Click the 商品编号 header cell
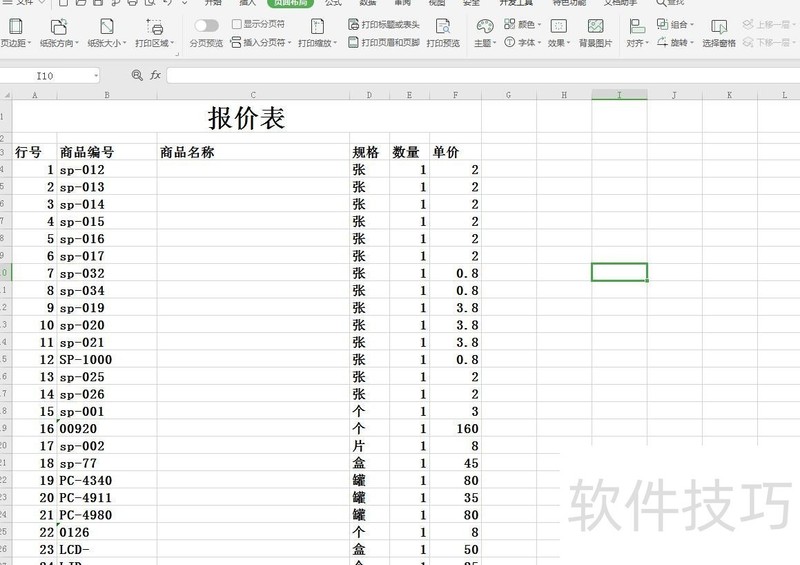This screenshot has width=800, height=565. (107, 152)
